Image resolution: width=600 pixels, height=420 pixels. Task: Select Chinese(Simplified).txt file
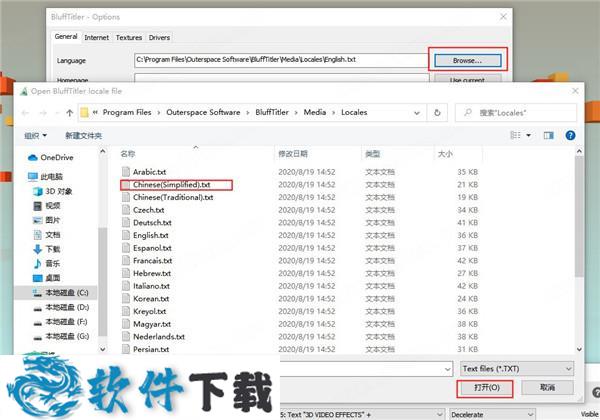point(172,185)
